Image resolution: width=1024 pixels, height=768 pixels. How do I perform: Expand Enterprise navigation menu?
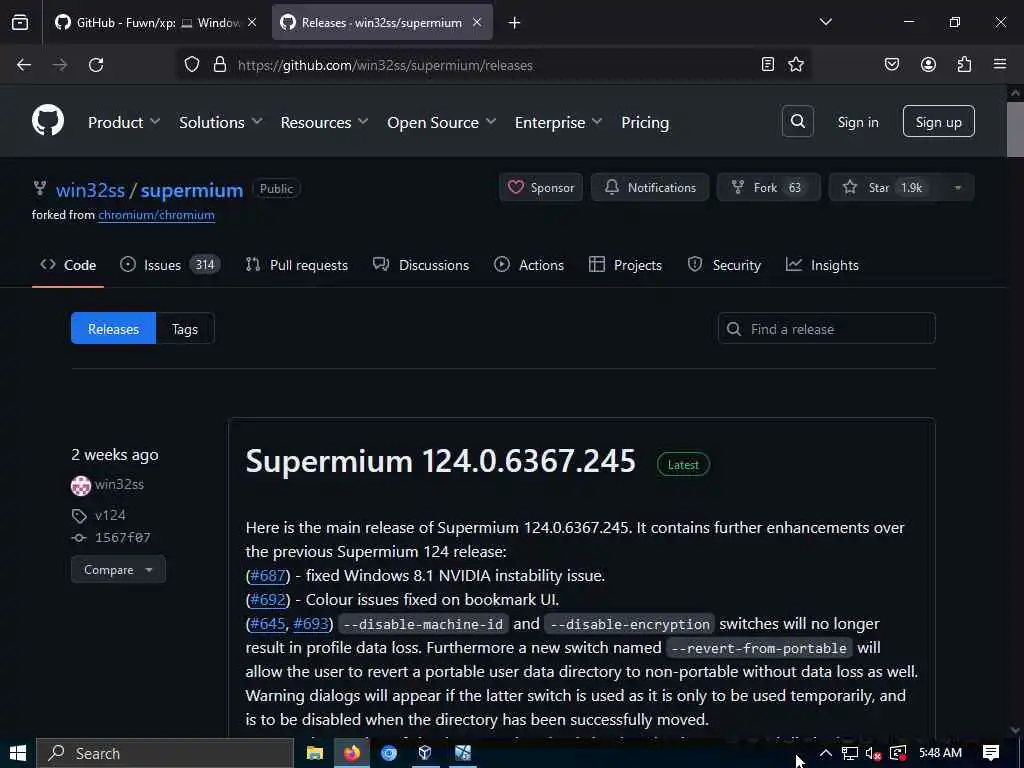point(558,122)
